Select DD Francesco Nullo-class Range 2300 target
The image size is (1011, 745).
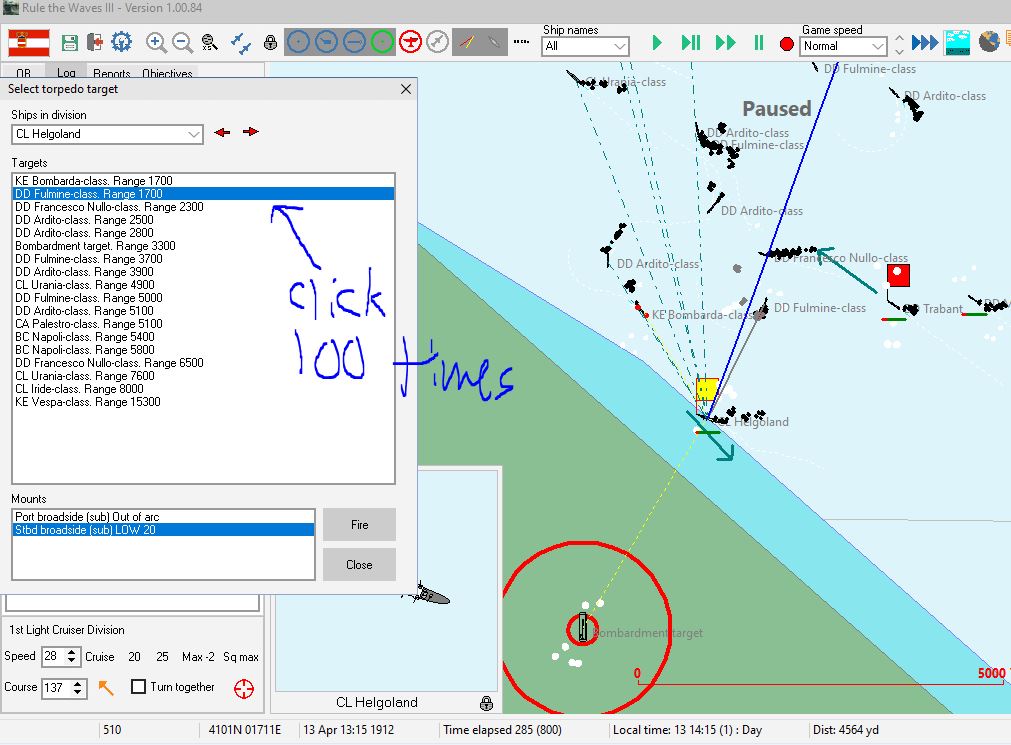[x=203, y=206]
